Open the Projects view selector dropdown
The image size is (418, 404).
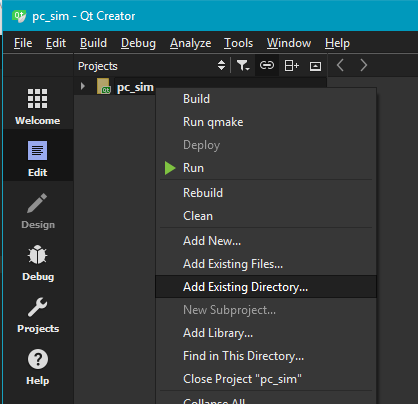152,66
